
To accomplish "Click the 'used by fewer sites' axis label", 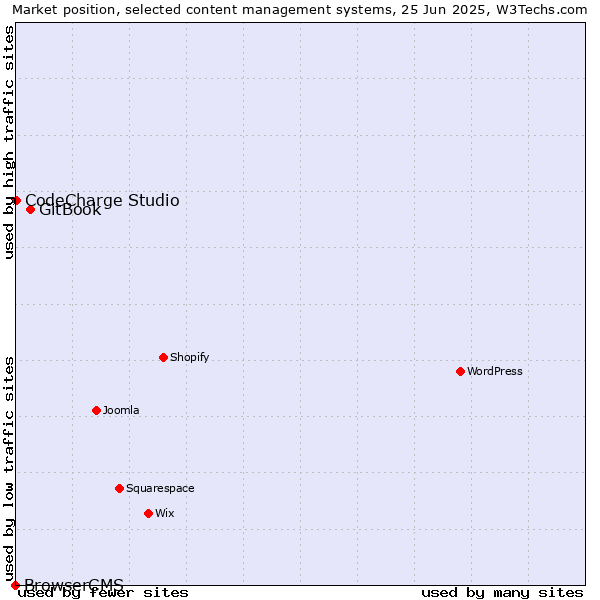I will pos(103,593).
